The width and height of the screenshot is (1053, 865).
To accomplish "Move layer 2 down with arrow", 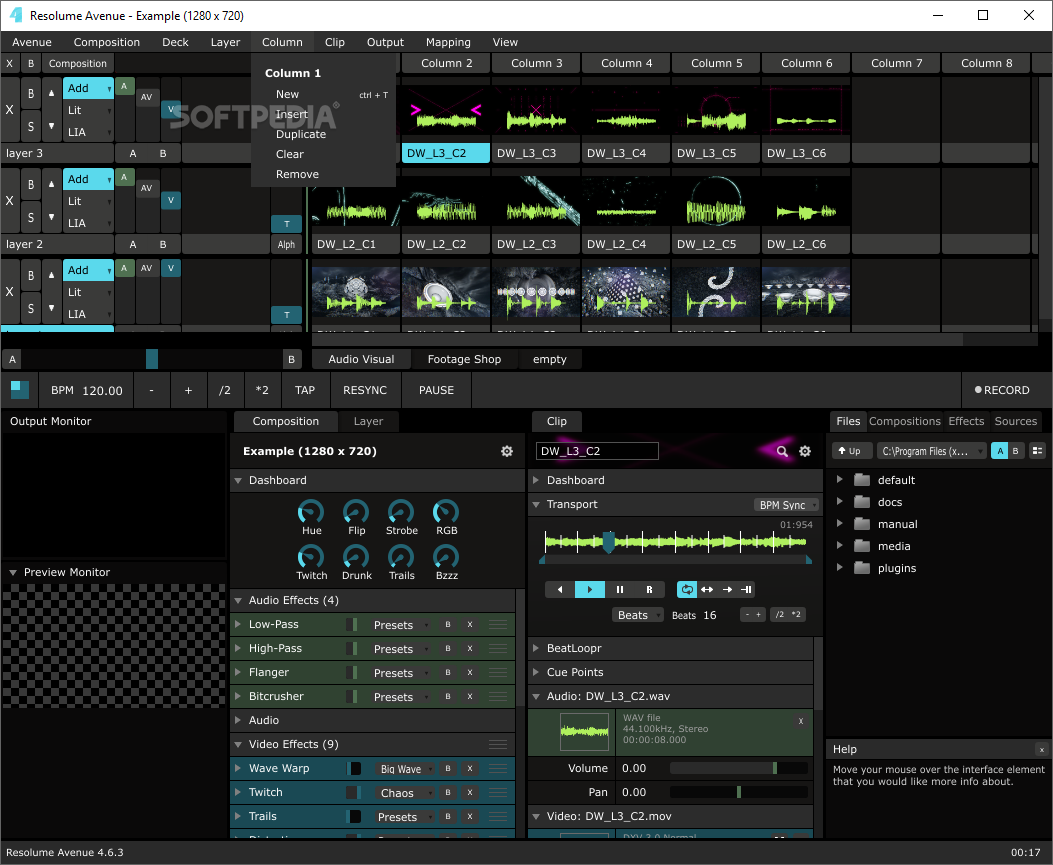I will (x=51, y=217).
